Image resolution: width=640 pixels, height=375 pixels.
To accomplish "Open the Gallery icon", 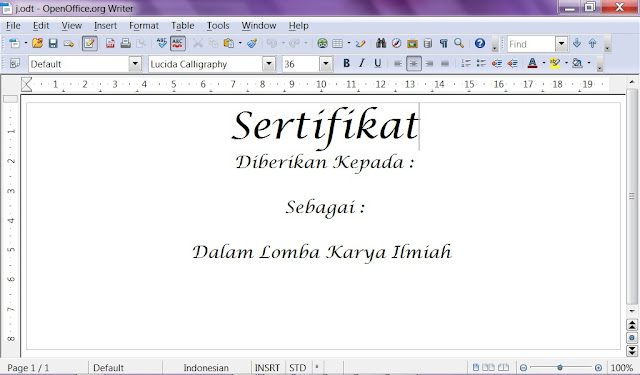I will coord(412,43).
